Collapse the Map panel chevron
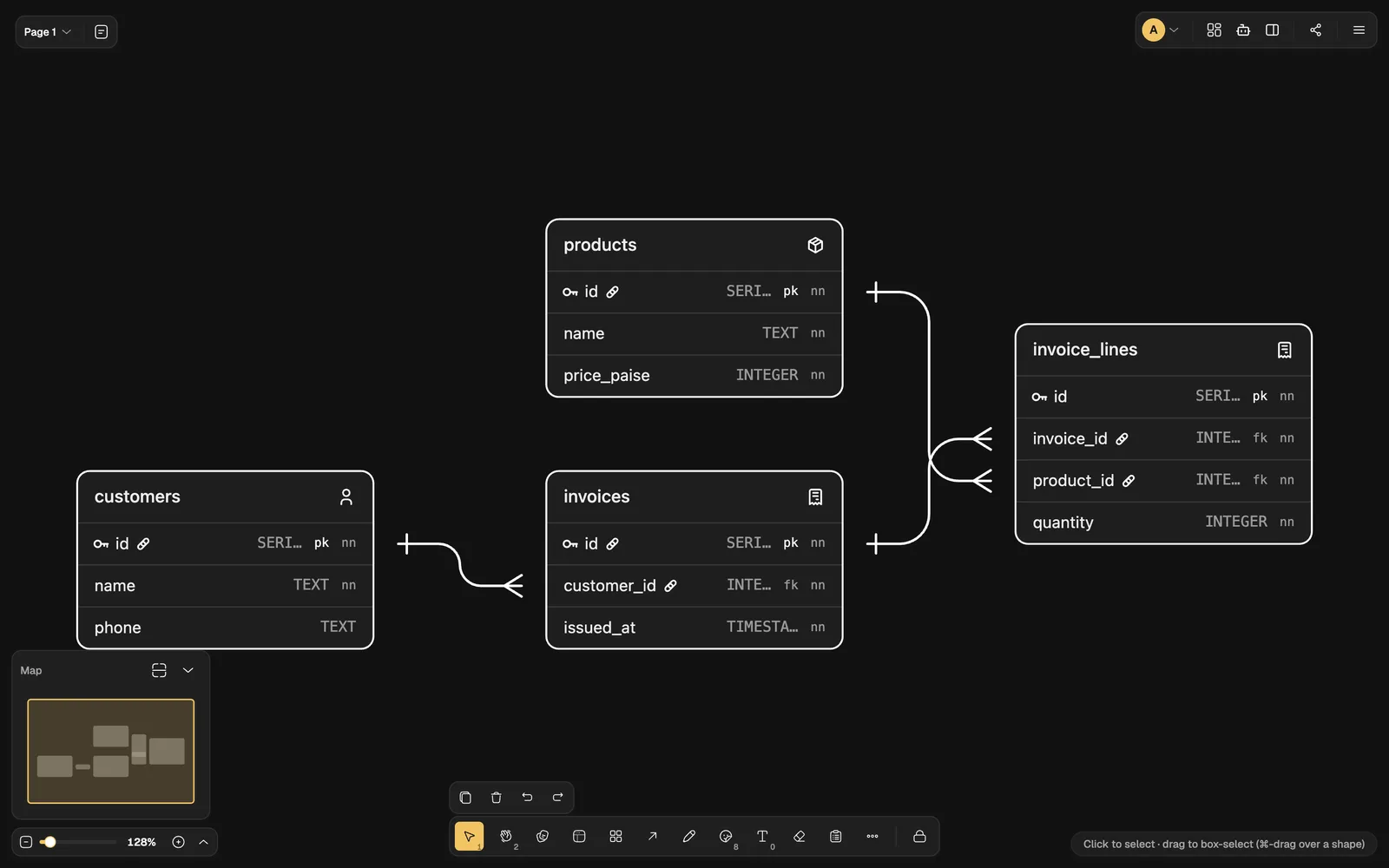 coord(188,670)
